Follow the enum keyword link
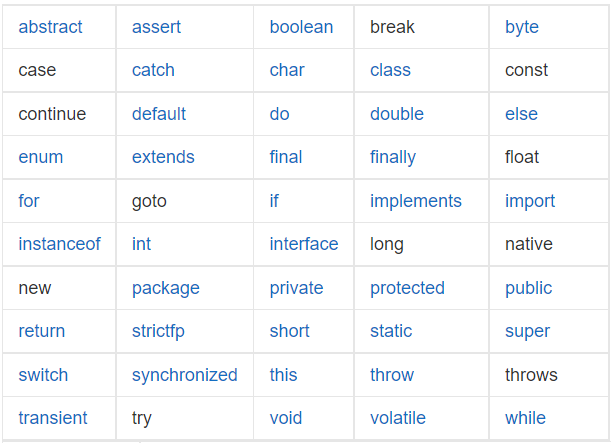Screen dimensions: 611x443 pyautogui.click(x=41, y=157)
